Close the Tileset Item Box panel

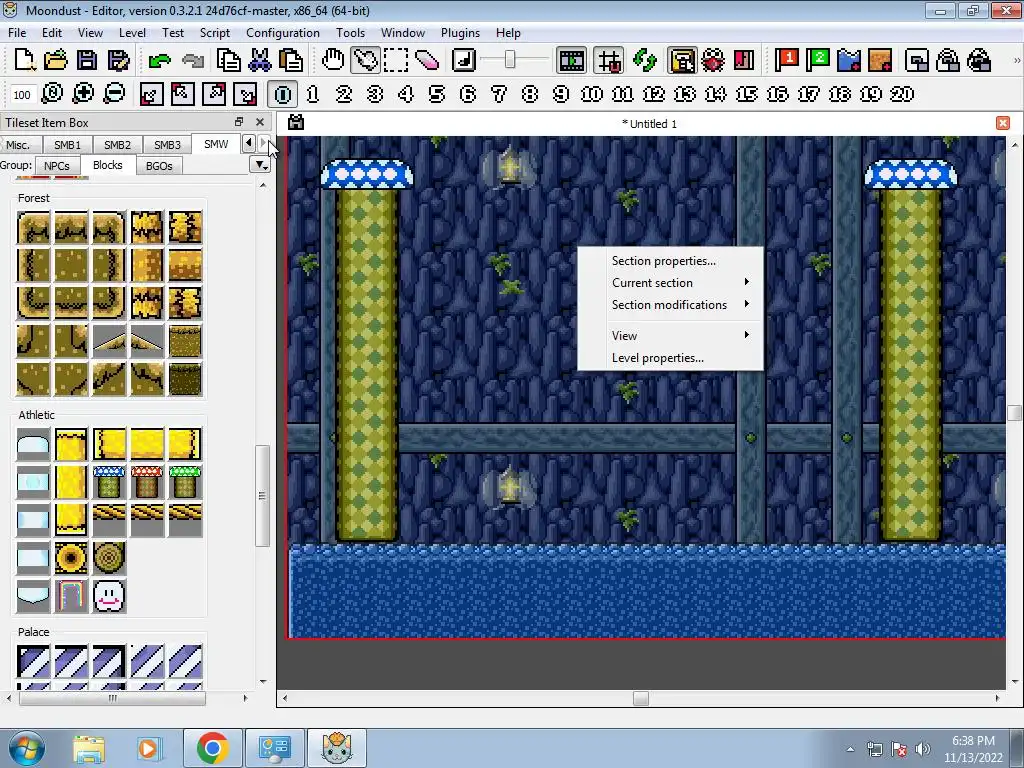click(x=260, y=122)
